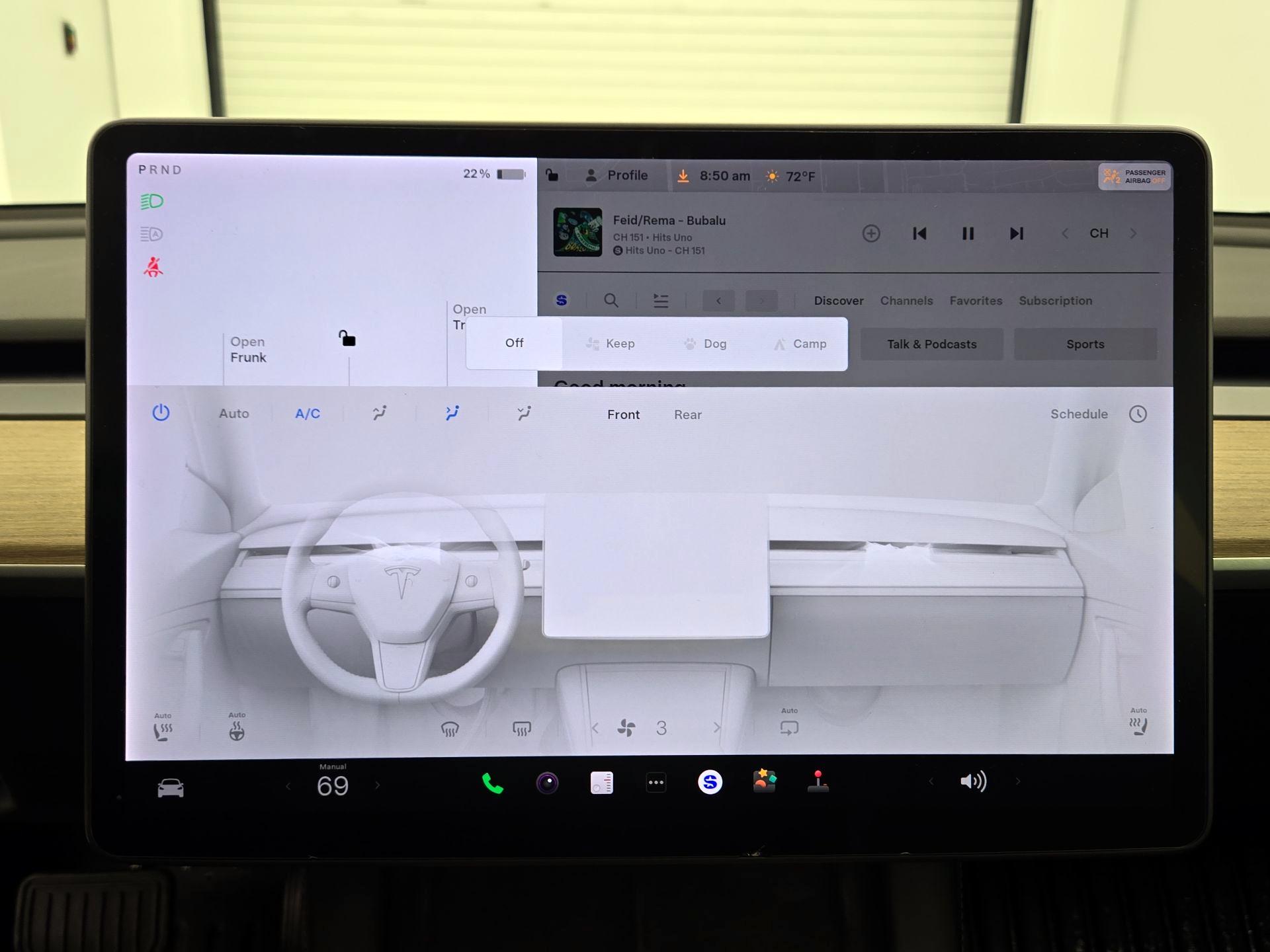The width and height of the screenshot is (1270, 952).
Task: Switch to the Rear climate tab
Action: coord(687,415)
